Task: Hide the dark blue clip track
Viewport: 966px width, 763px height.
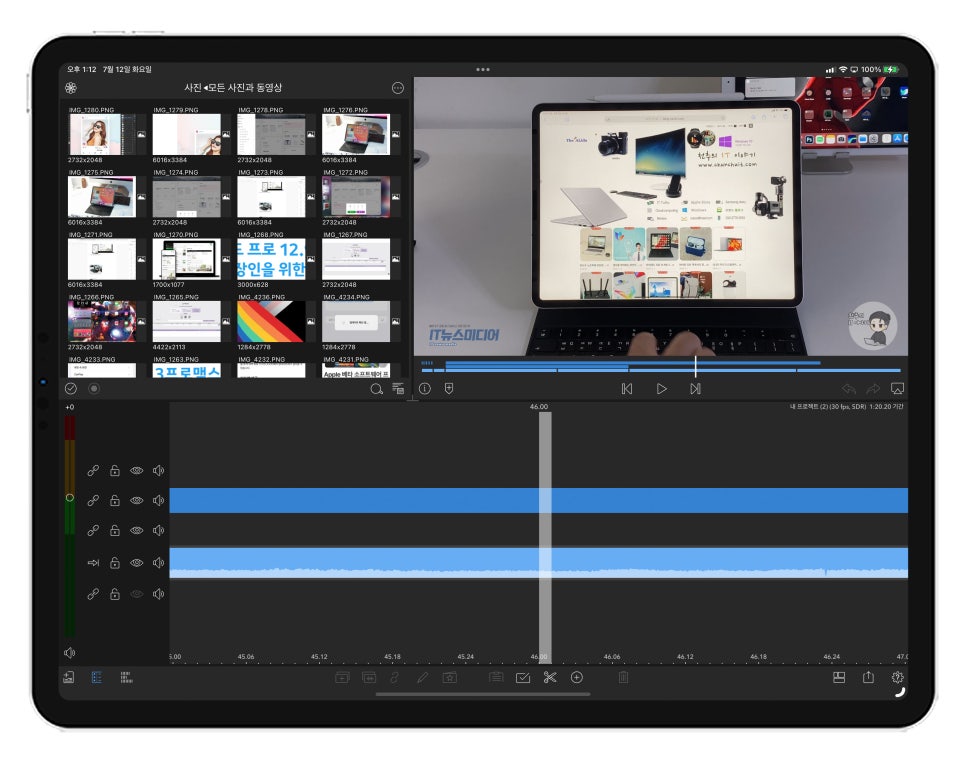Action: (x=137, y=500)
